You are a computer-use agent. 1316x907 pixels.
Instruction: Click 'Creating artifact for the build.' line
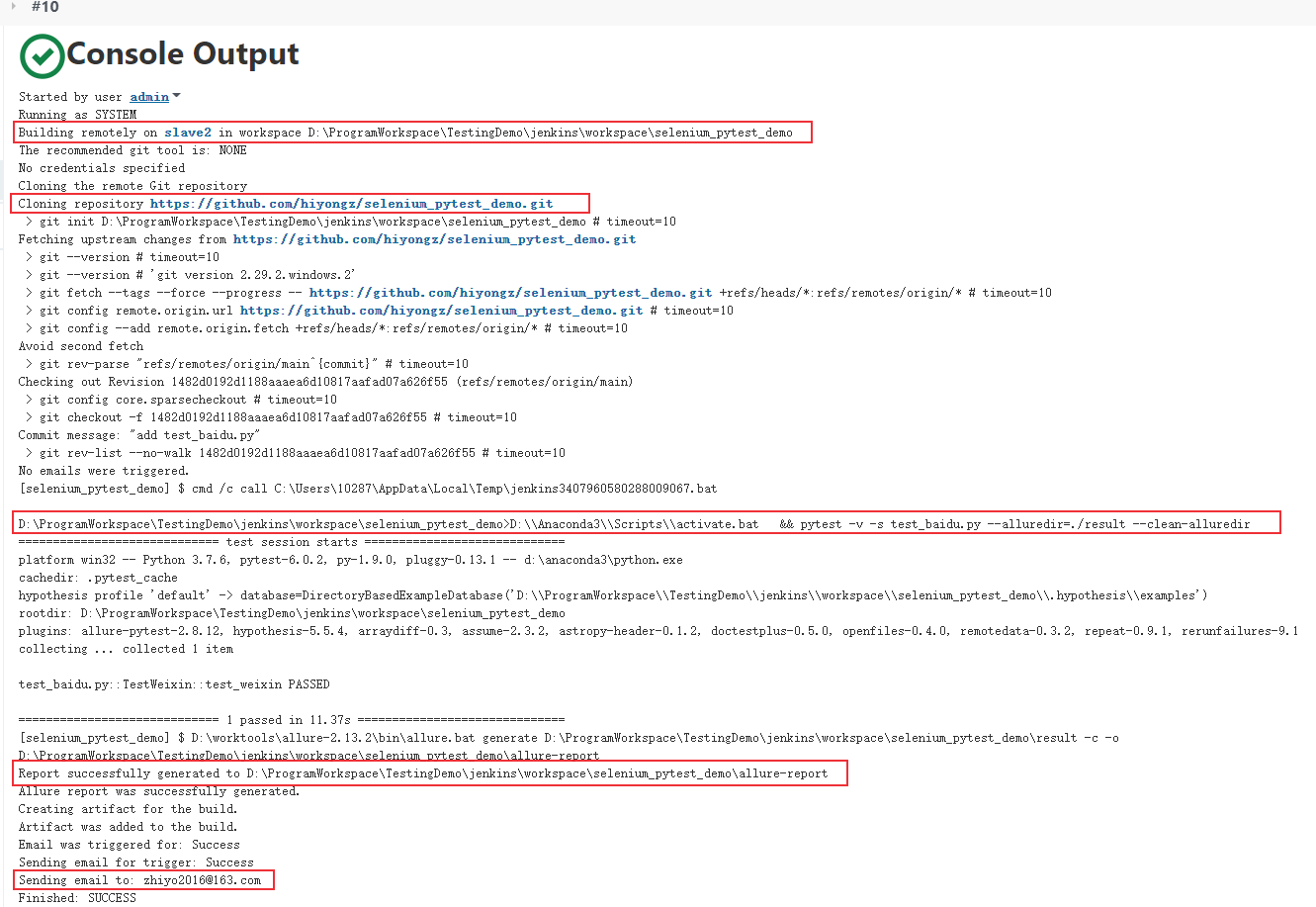click(128, 809)
